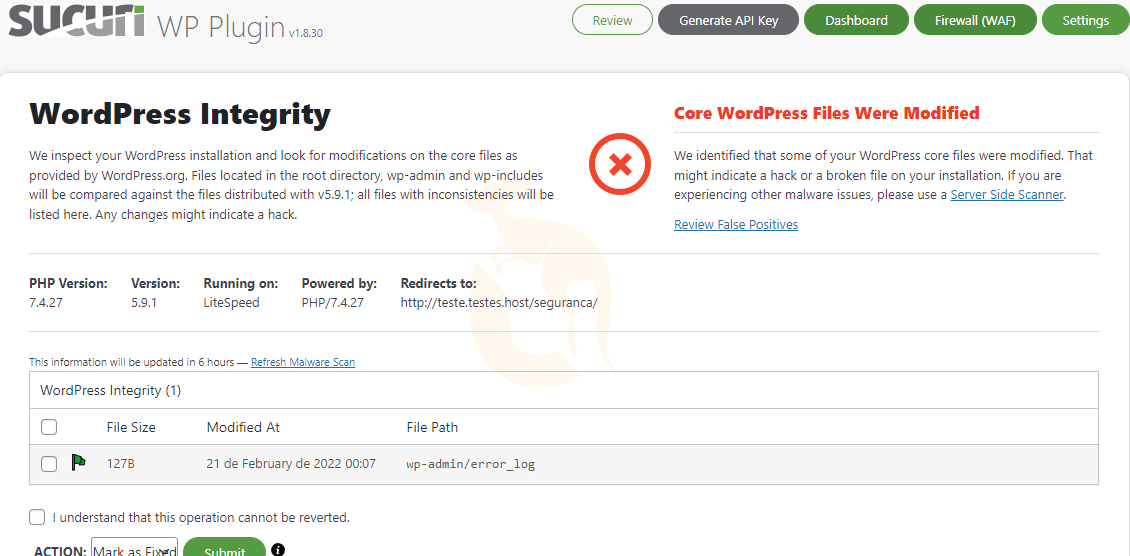This screenshot has width=1130, height=556.
Task: Click Generate API Key button
Action: (729, 20)
